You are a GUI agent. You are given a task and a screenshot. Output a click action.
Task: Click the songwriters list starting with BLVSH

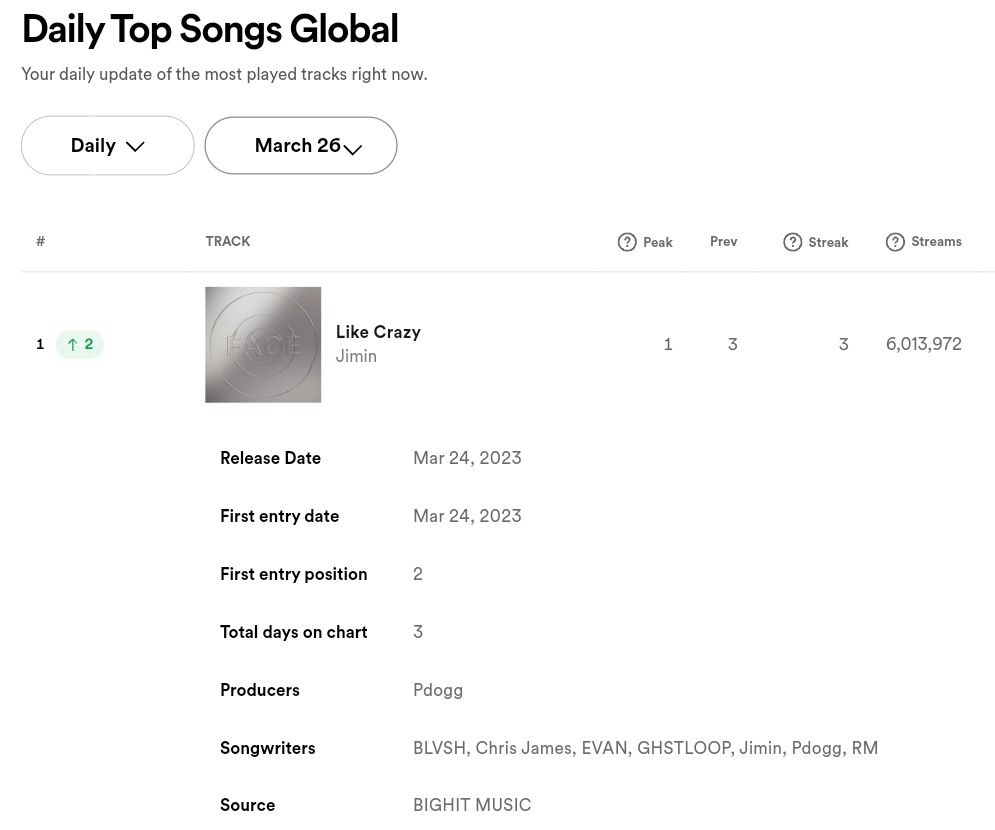click(645, 748)
